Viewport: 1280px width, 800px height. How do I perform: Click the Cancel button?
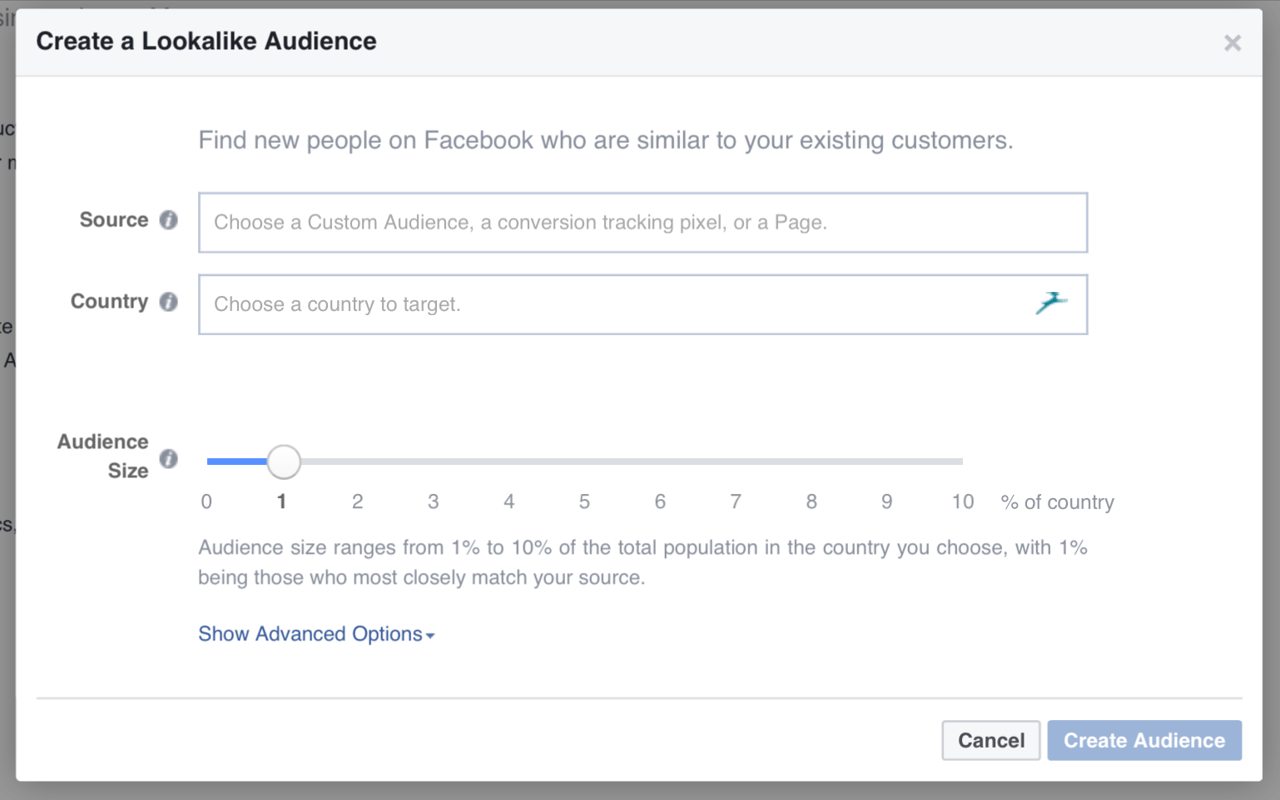(x=990, y=740)
